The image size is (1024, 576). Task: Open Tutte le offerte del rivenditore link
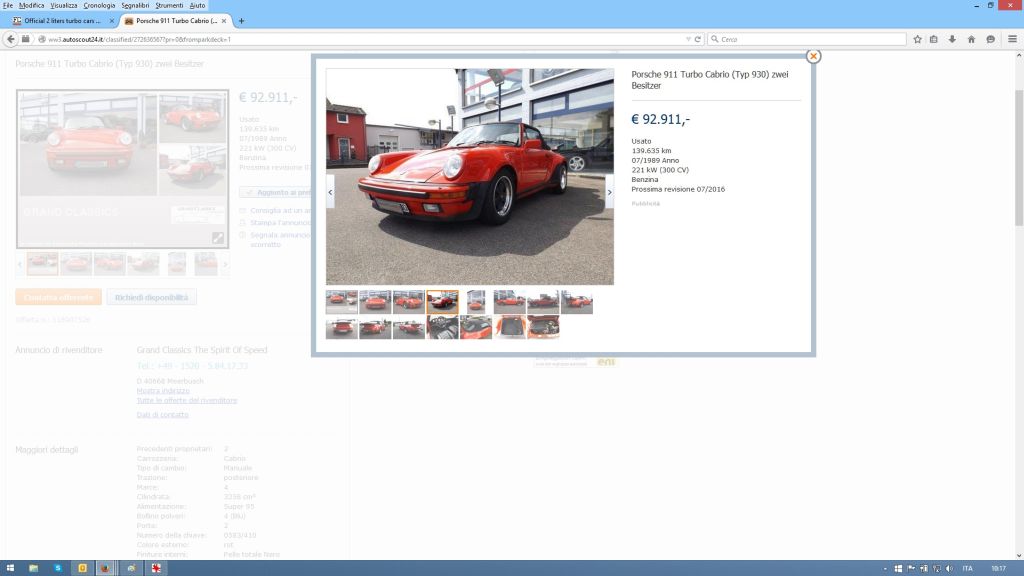click(187, 400)
